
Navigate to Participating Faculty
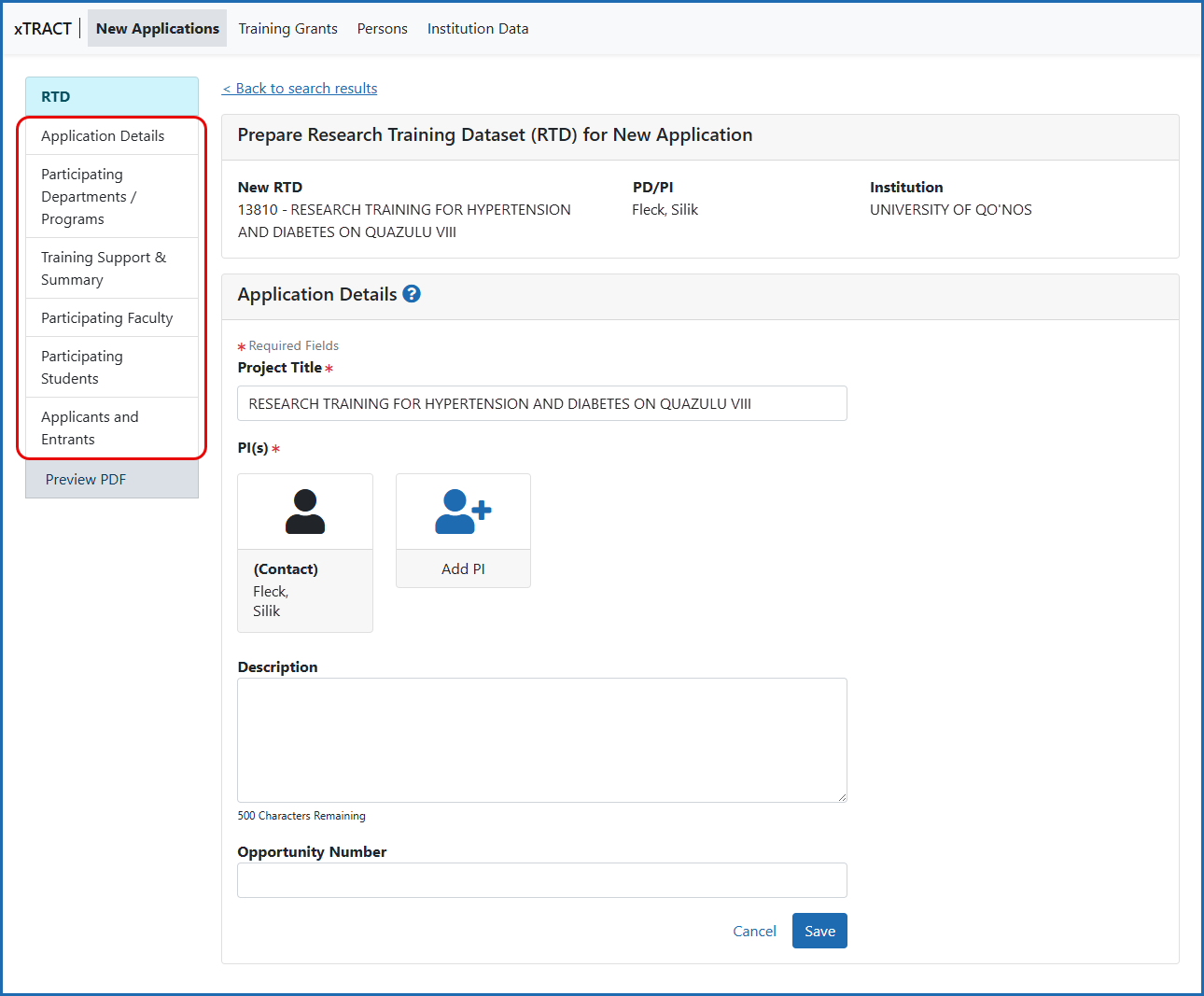pos(106,317)
